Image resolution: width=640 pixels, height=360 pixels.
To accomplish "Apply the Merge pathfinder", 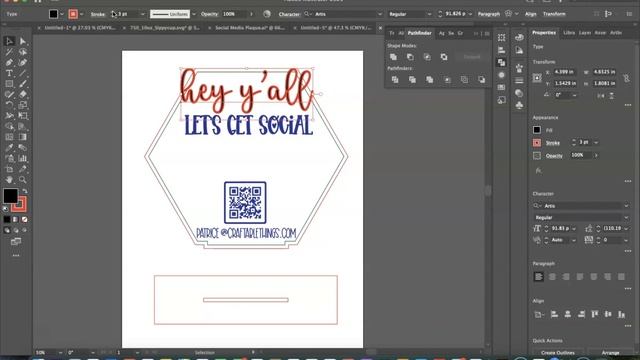I will pyautogui.click(x=429, y=80).
